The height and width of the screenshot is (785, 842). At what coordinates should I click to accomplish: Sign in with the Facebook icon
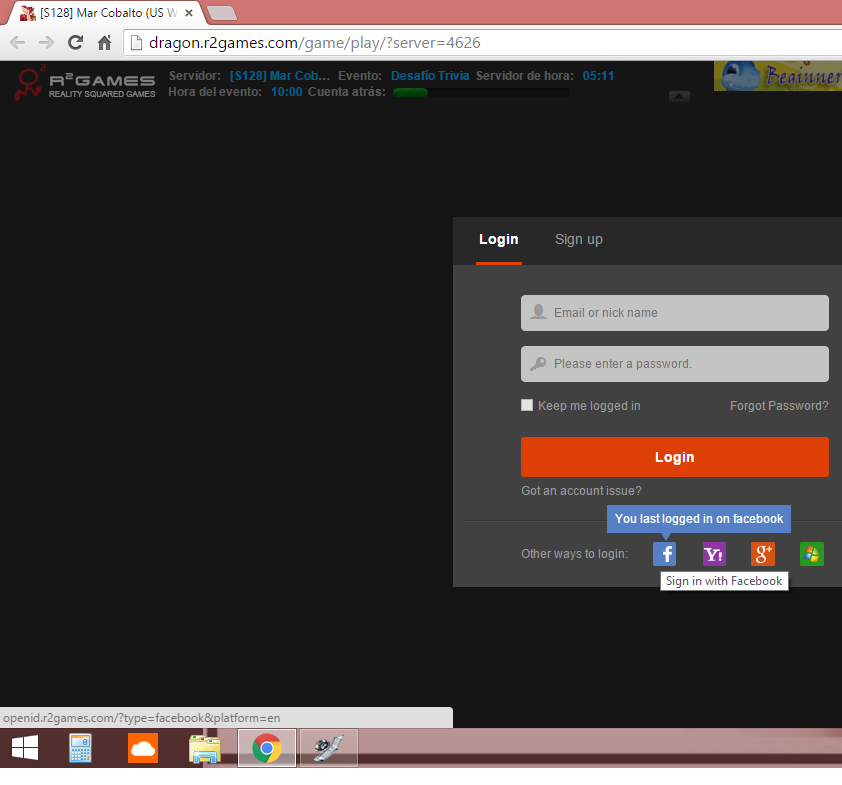coord(664,554)
